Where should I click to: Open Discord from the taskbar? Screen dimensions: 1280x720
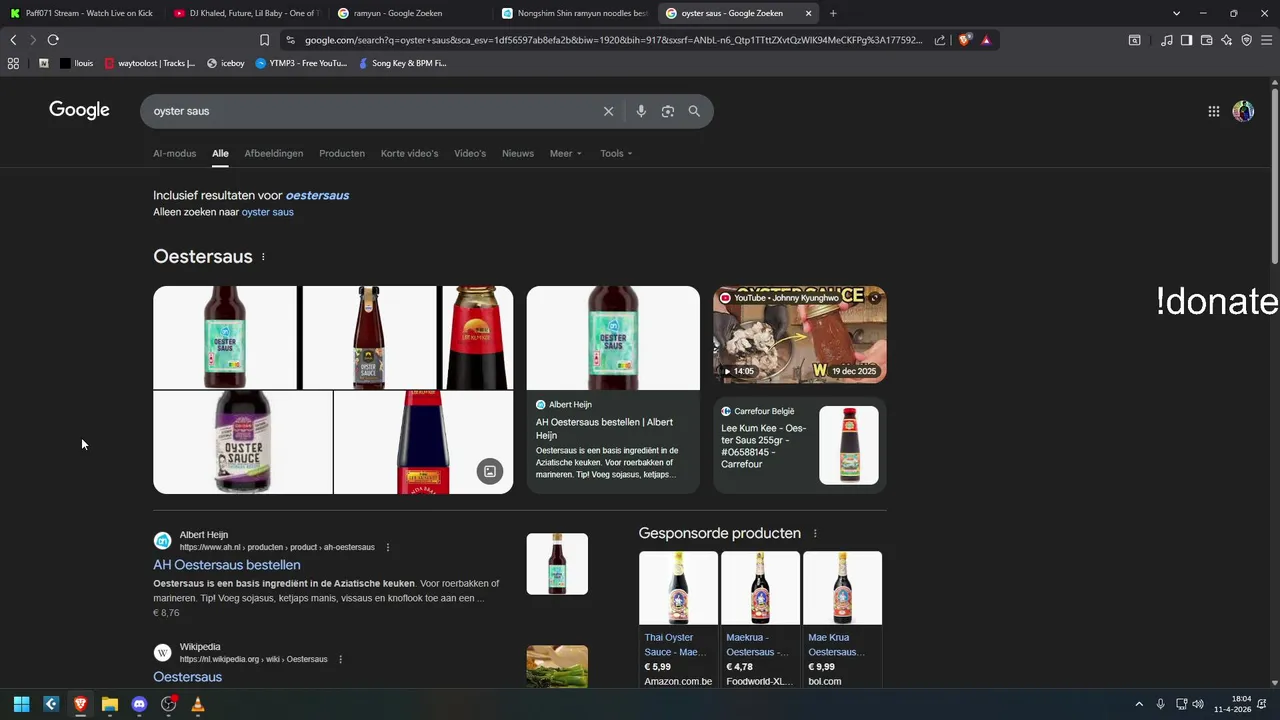(139, 704)
